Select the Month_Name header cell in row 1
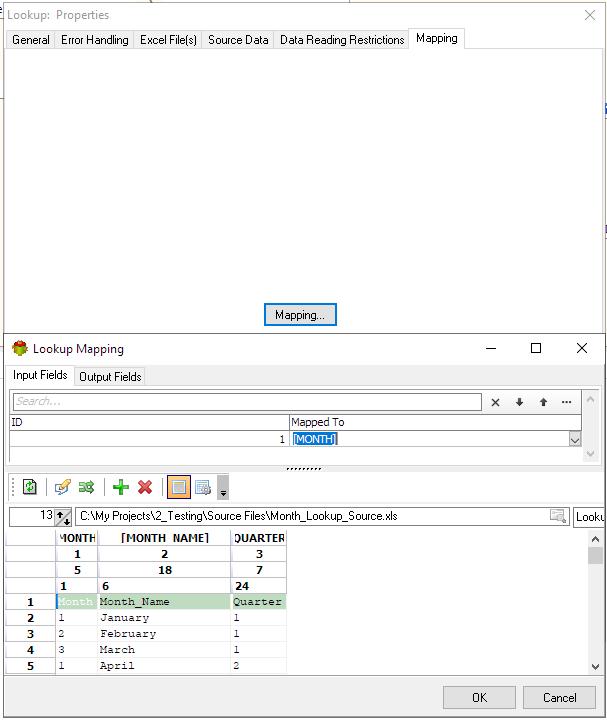The image size is (607, 720). [164, 602]
